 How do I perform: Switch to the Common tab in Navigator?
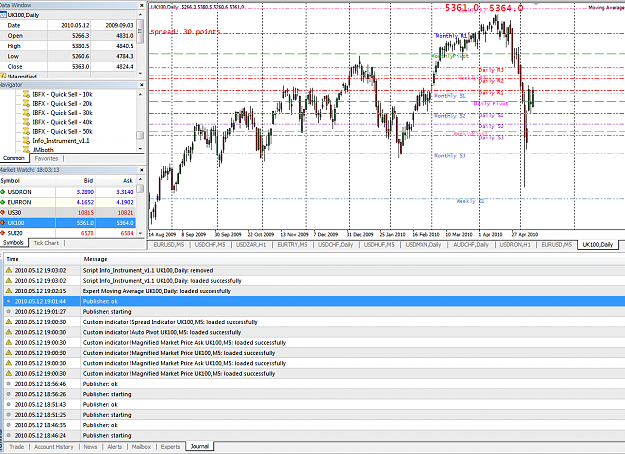pyautogui.click(x=14, y=158)
